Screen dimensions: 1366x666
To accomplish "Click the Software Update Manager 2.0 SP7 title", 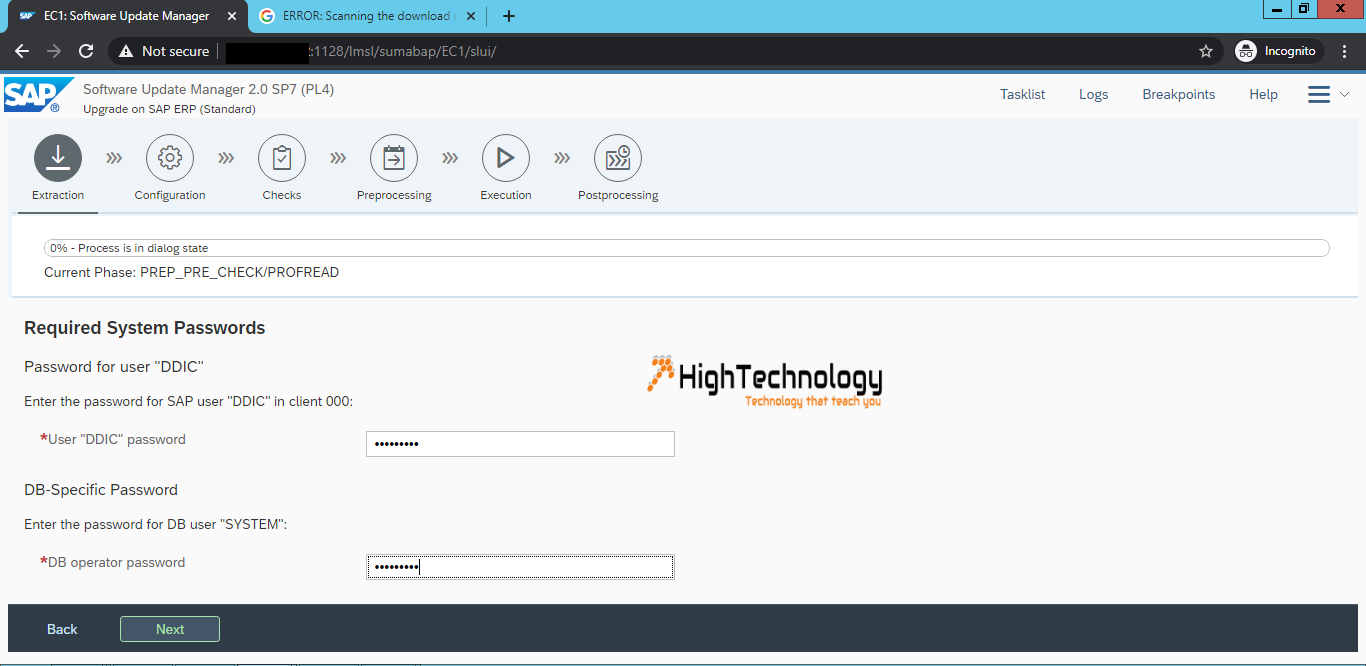I will 208,89.
